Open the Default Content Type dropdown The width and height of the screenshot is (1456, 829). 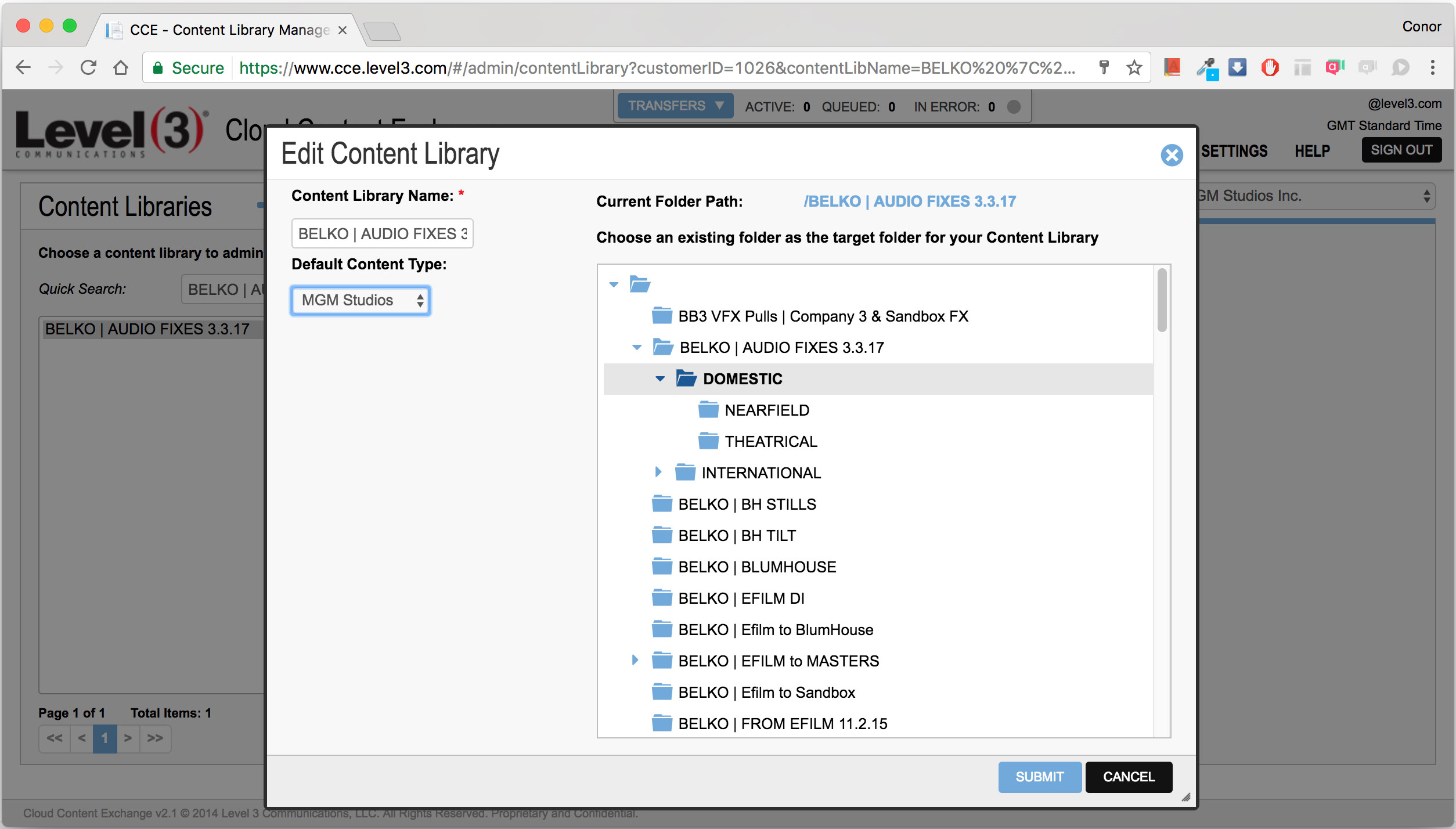point(361,300)
